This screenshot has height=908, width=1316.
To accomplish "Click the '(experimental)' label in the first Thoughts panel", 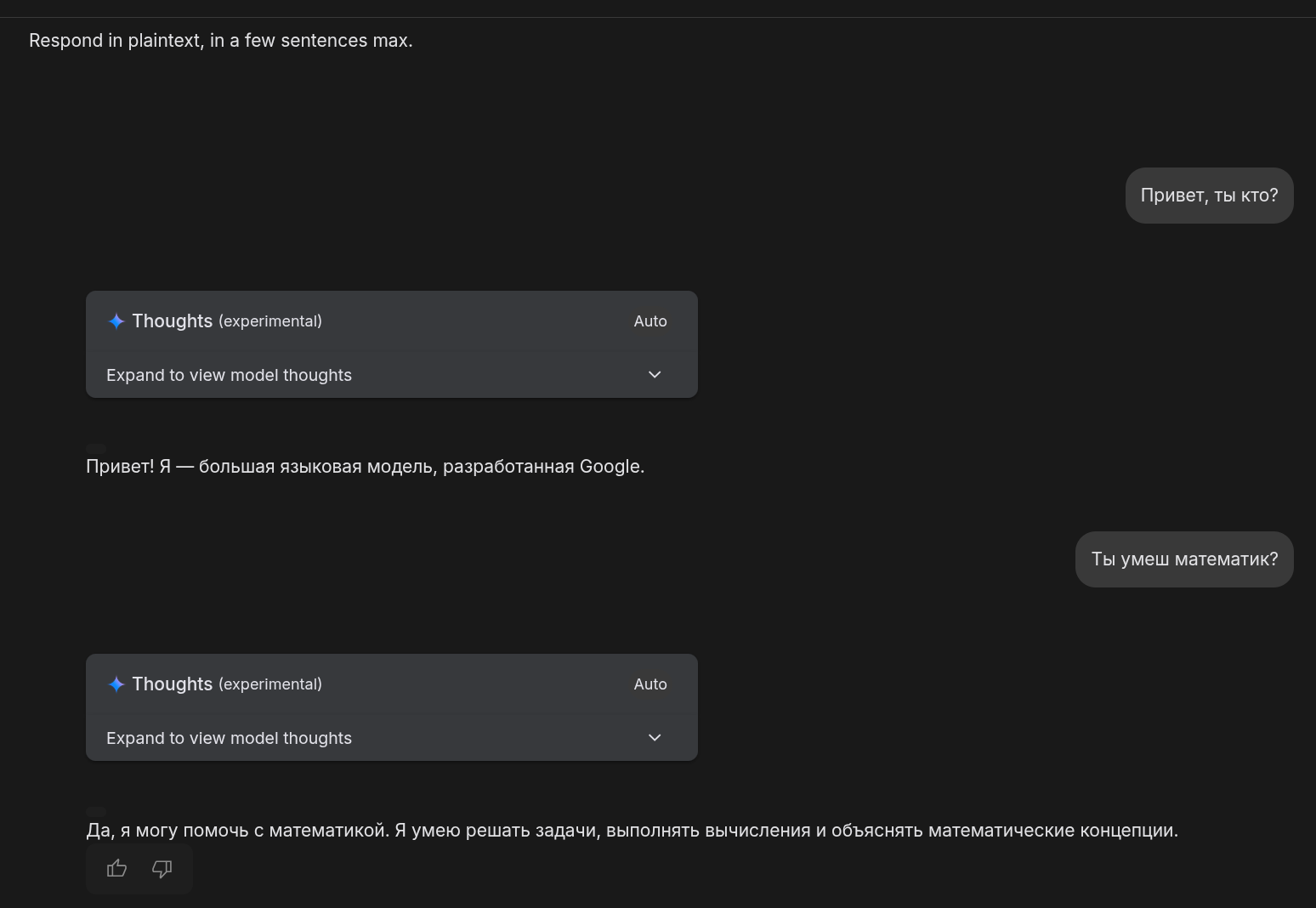I will tap(270, 321).
